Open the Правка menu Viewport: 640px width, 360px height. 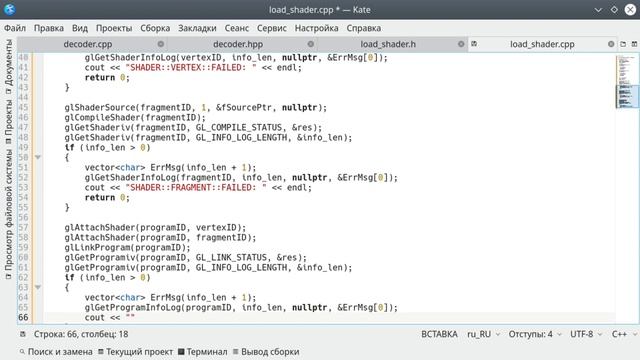pyautogui.click(x=49, y=28)
